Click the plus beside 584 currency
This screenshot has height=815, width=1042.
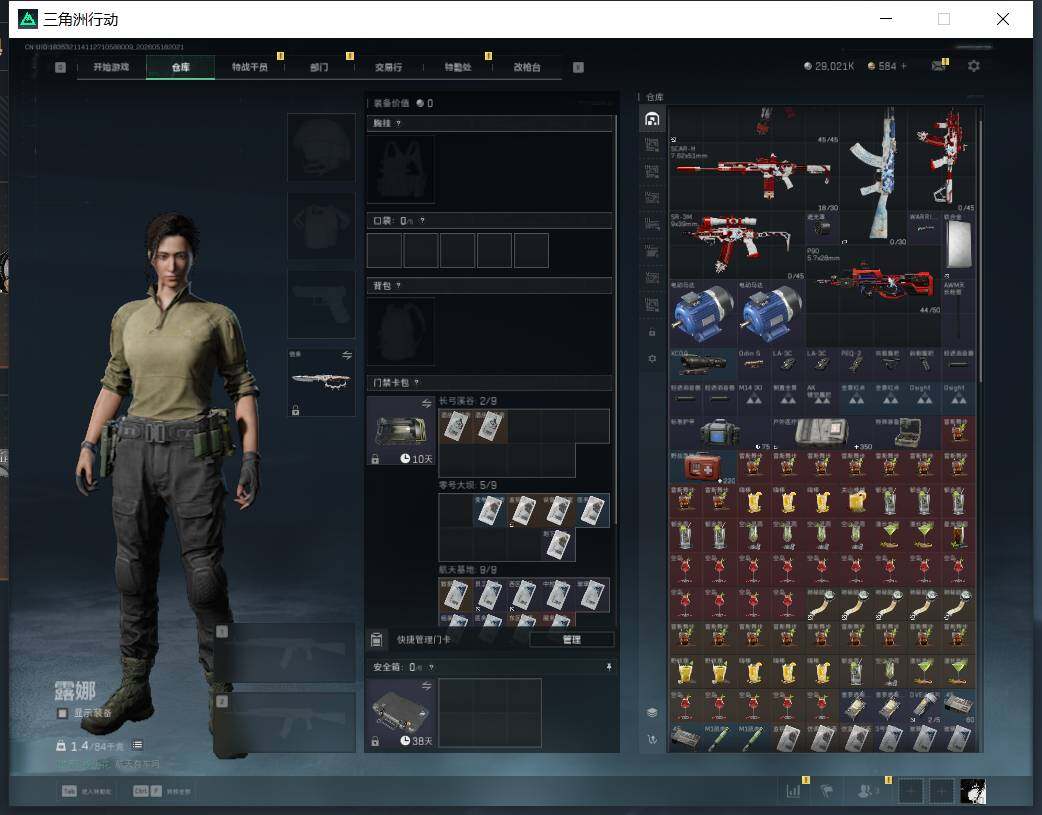tap(904, 66)
